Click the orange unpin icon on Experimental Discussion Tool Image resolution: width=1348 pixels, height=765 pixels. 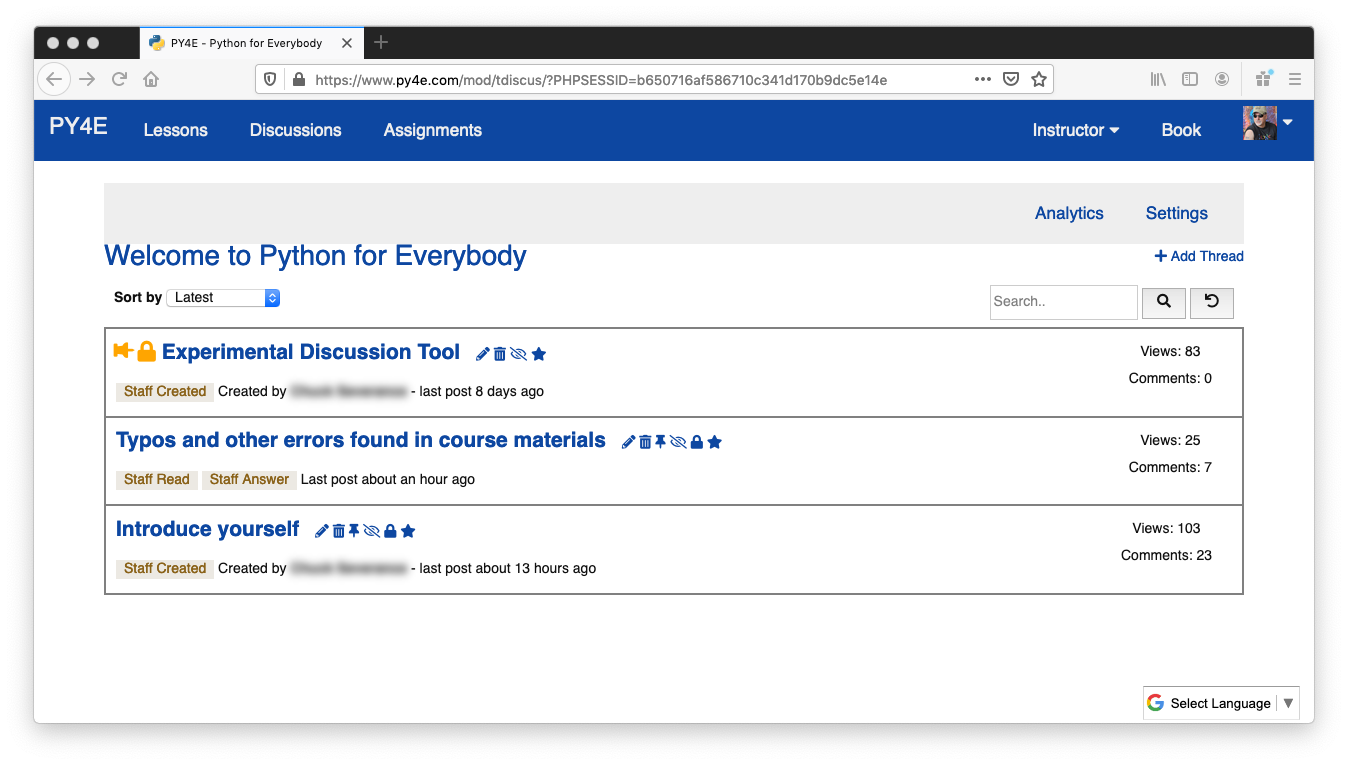[x=123, y=351]
